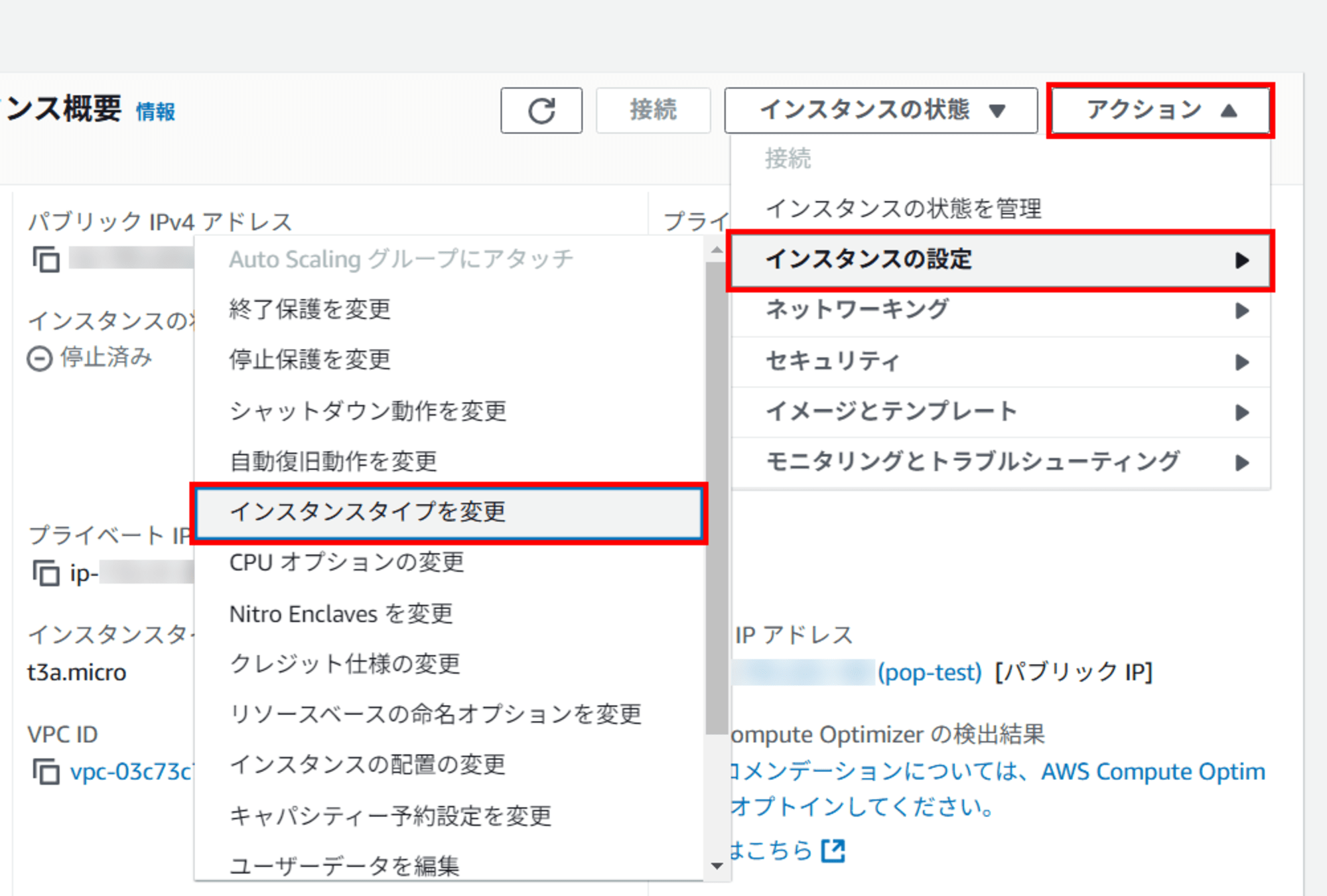The width and height of the screenshot is (1327, 896).
Task: Click the external link icon beside こちら
Action: point(833,850)
